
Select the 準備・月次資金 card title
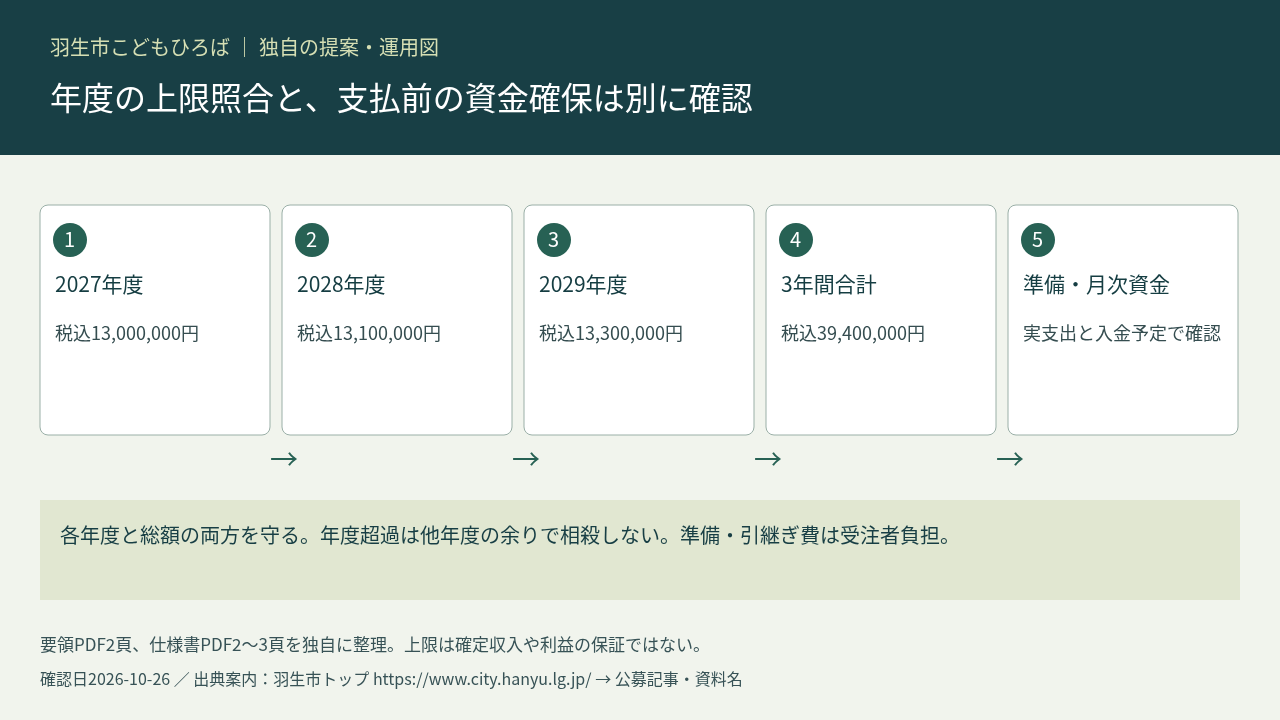[1096, 285]
